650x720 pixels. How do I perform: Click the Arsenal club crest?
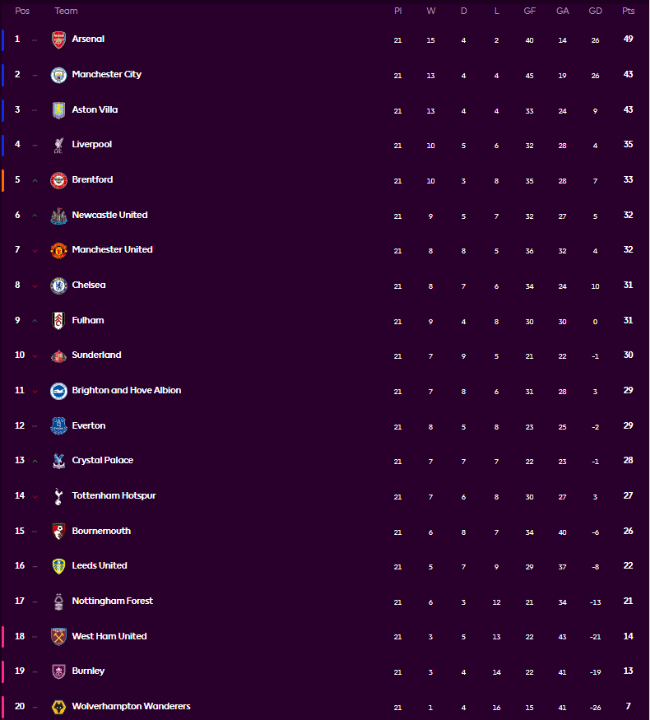pos(58,40)
